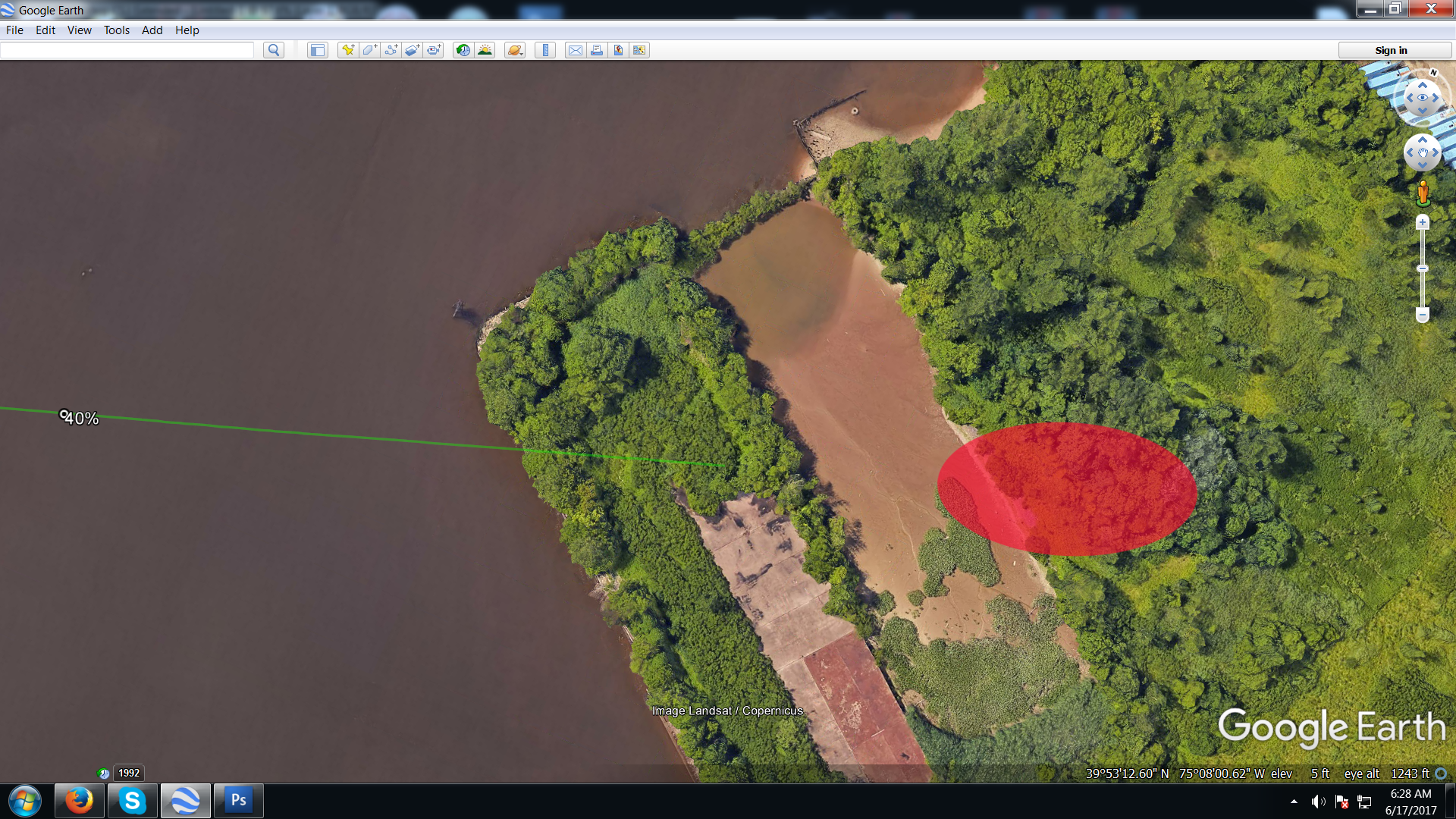This screenshot has height=819, width=1456.
Task: Open the View menu
Action: point(79,30)
